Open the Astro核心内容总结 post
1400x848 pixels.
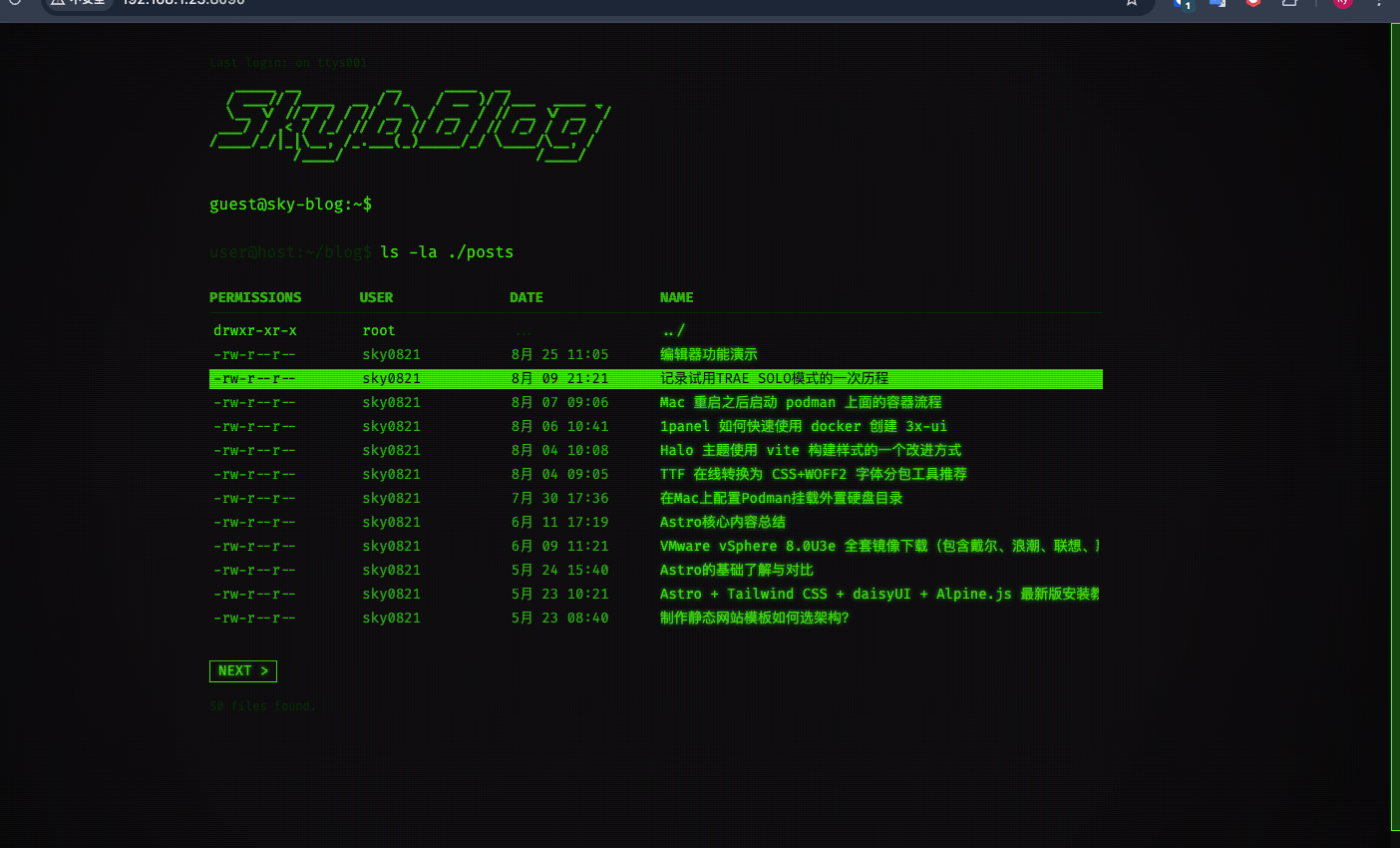[x=722, y=522]
